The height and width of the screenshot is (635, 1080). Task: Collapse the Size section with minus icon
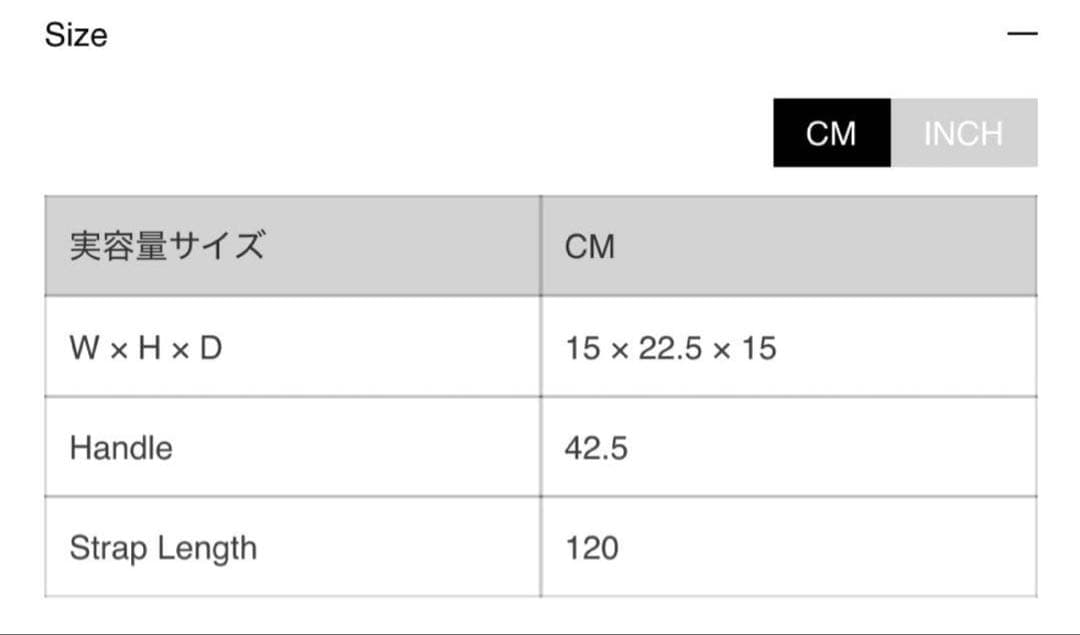click(x=1022, y=35)
